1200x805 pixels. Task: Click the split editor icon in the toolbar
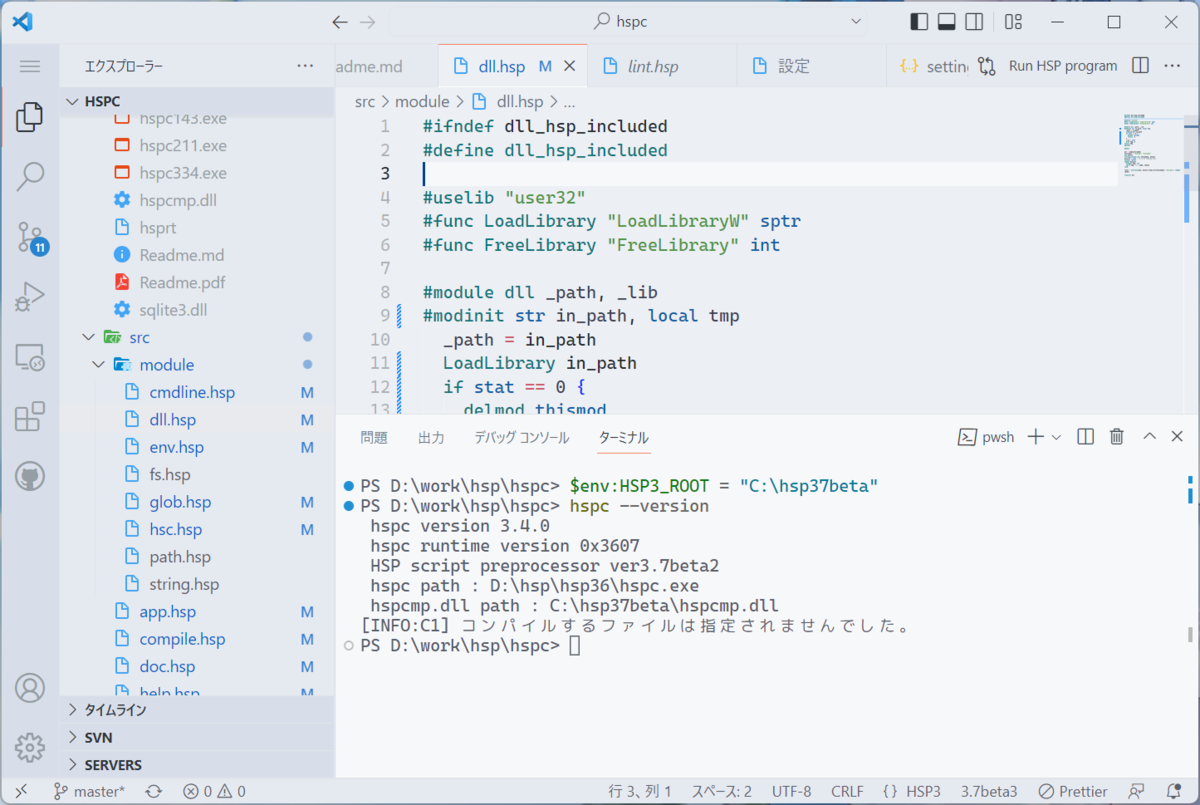click(1139, 65)
